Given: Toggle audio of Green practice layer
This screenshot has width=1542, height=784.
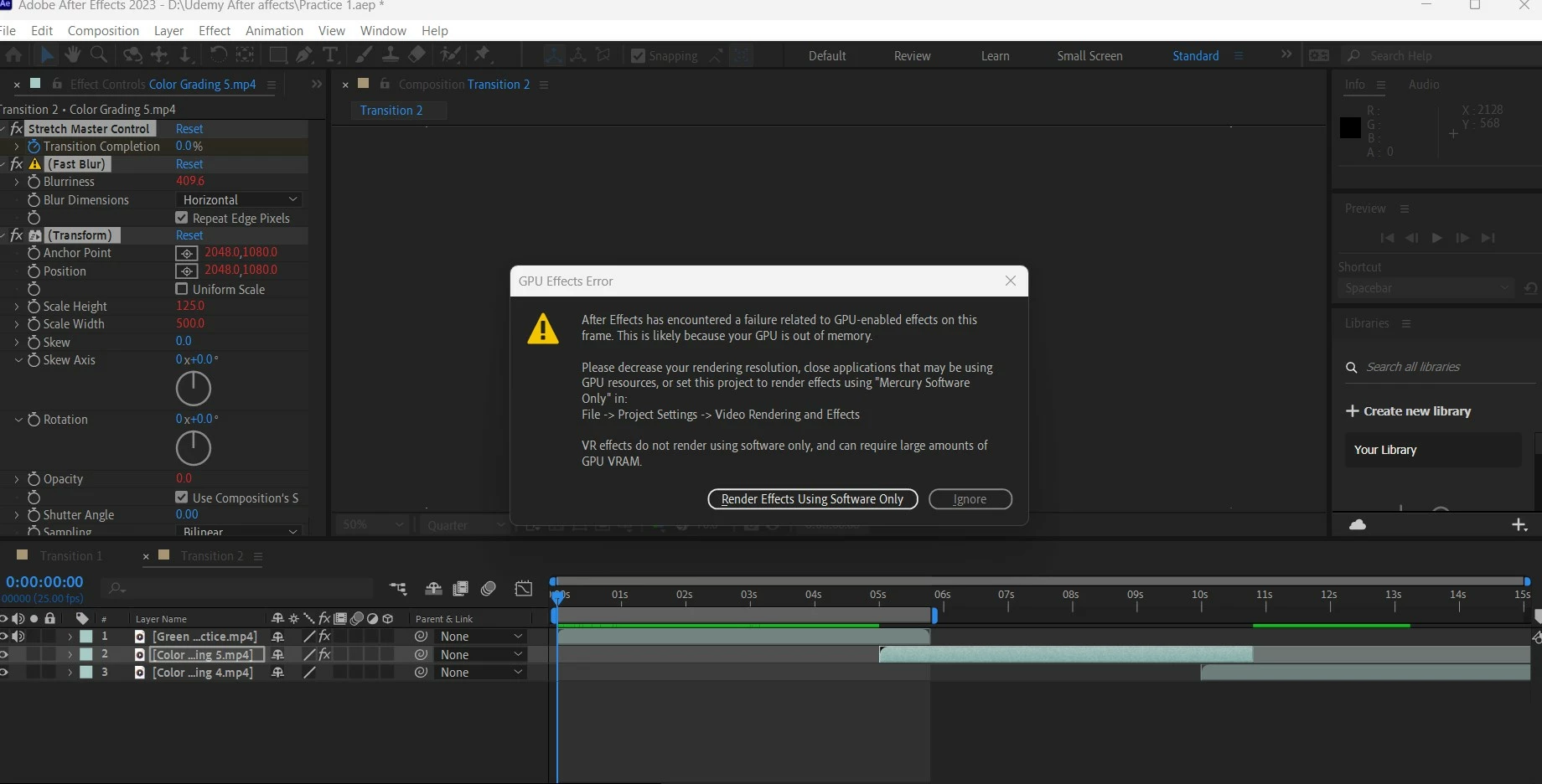Looking at the screenshot, I should tap(18, 637).
